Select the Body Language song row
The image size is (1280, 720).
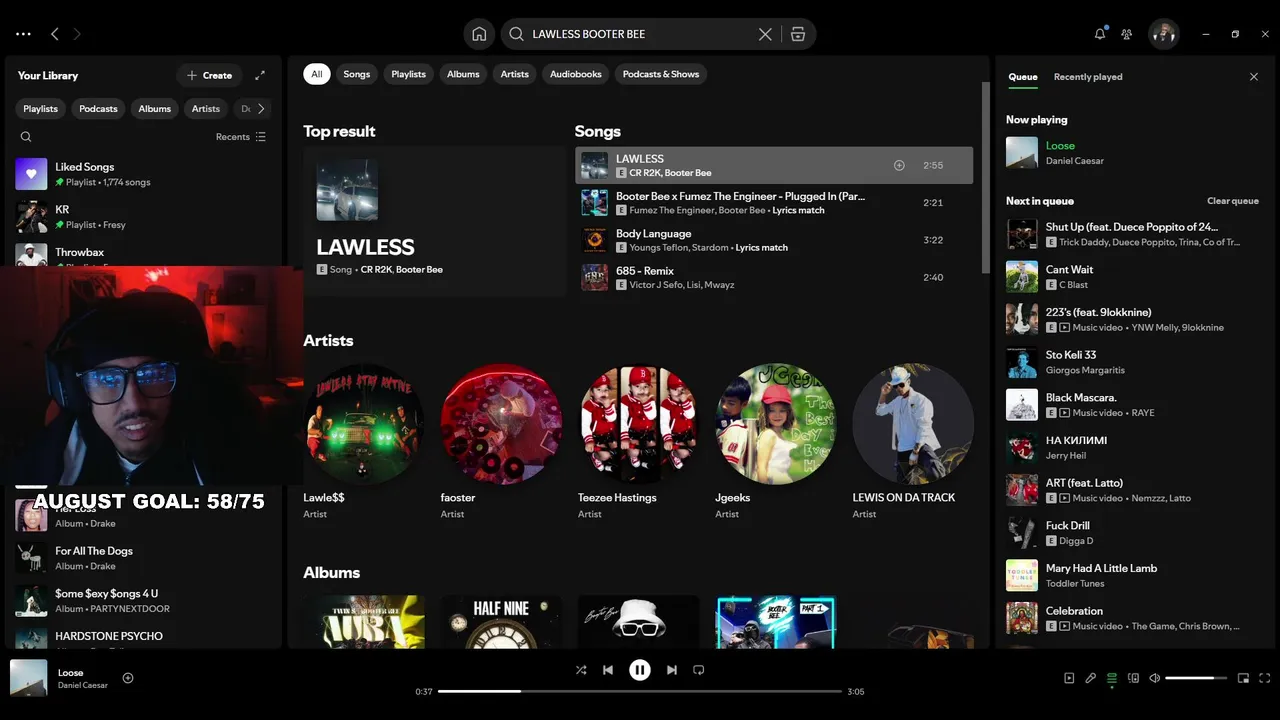point(774,240)
